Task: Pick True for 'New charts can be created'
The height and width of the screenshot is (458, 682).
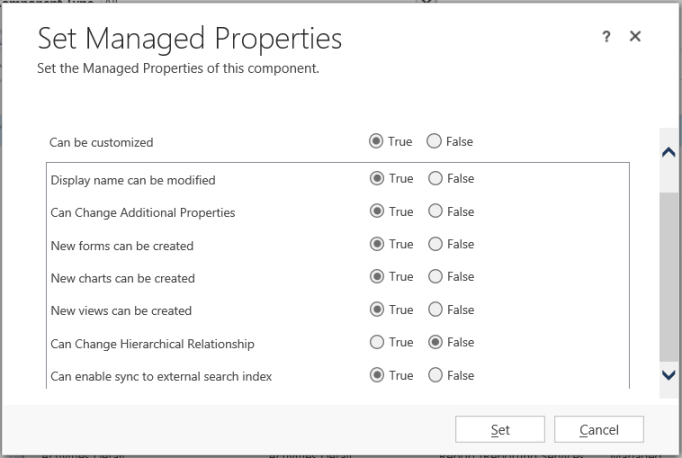Action: (x=377, y=277)
